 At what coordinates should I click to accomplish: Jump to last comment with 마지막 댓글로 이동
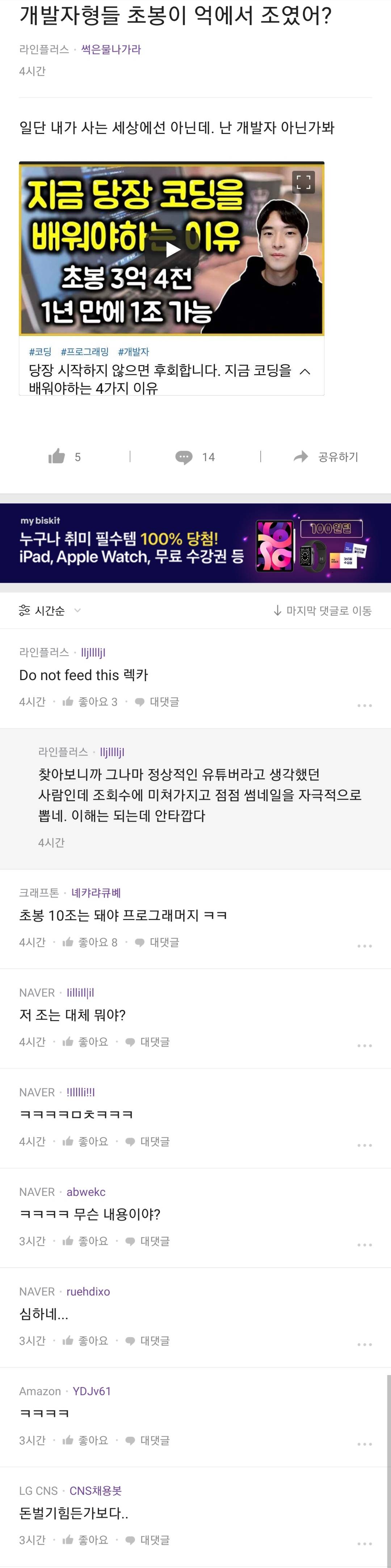click(323, 611)
